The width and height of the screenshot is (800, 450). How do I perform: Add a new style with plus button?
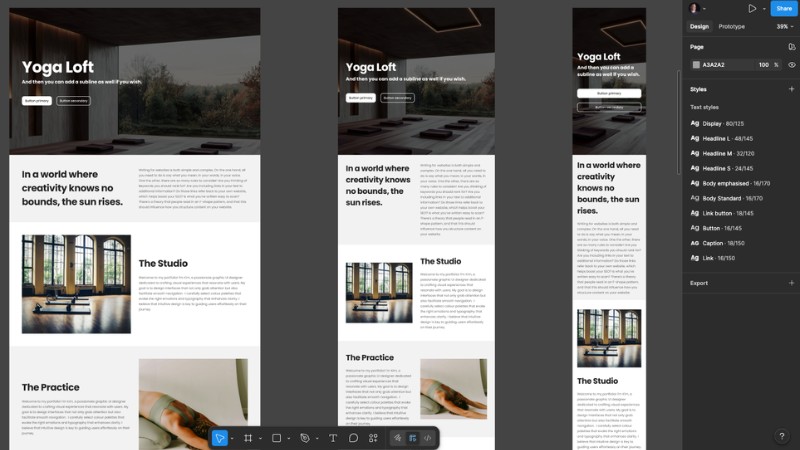pyautogui.click(x=791, y=88)
